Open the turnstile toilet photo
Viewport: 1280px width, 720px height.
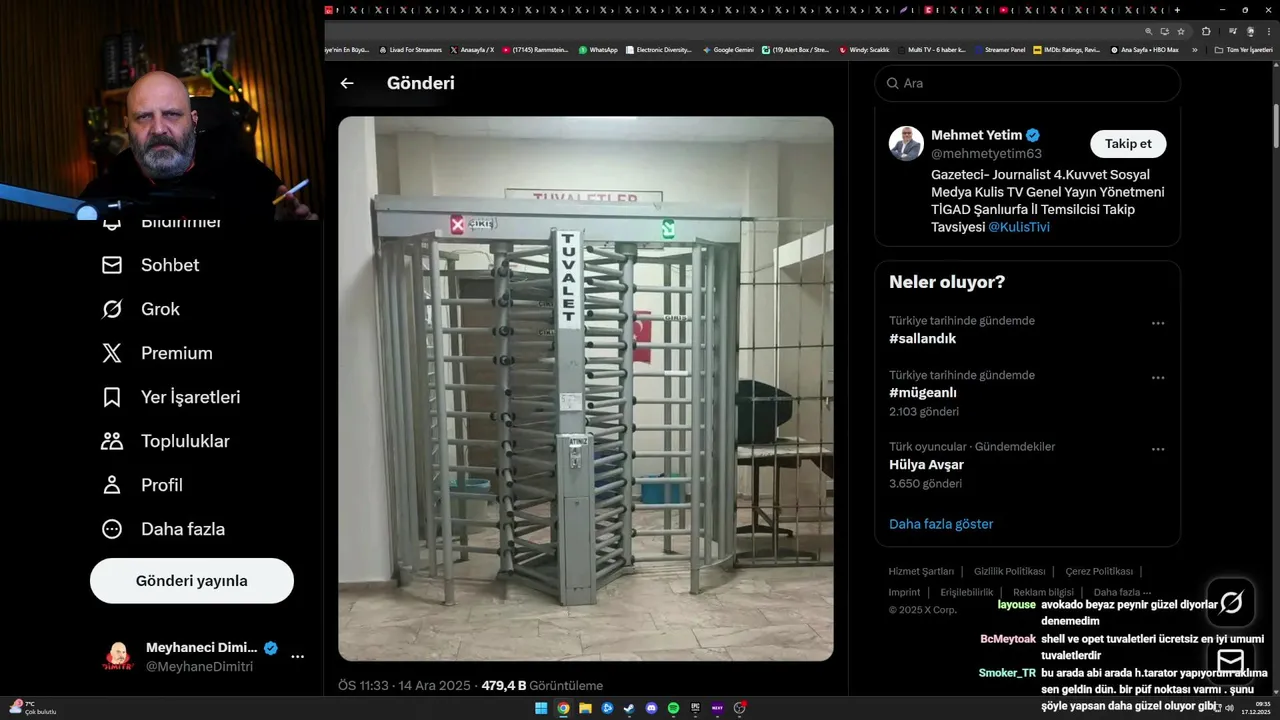click(x=586, y=389)
